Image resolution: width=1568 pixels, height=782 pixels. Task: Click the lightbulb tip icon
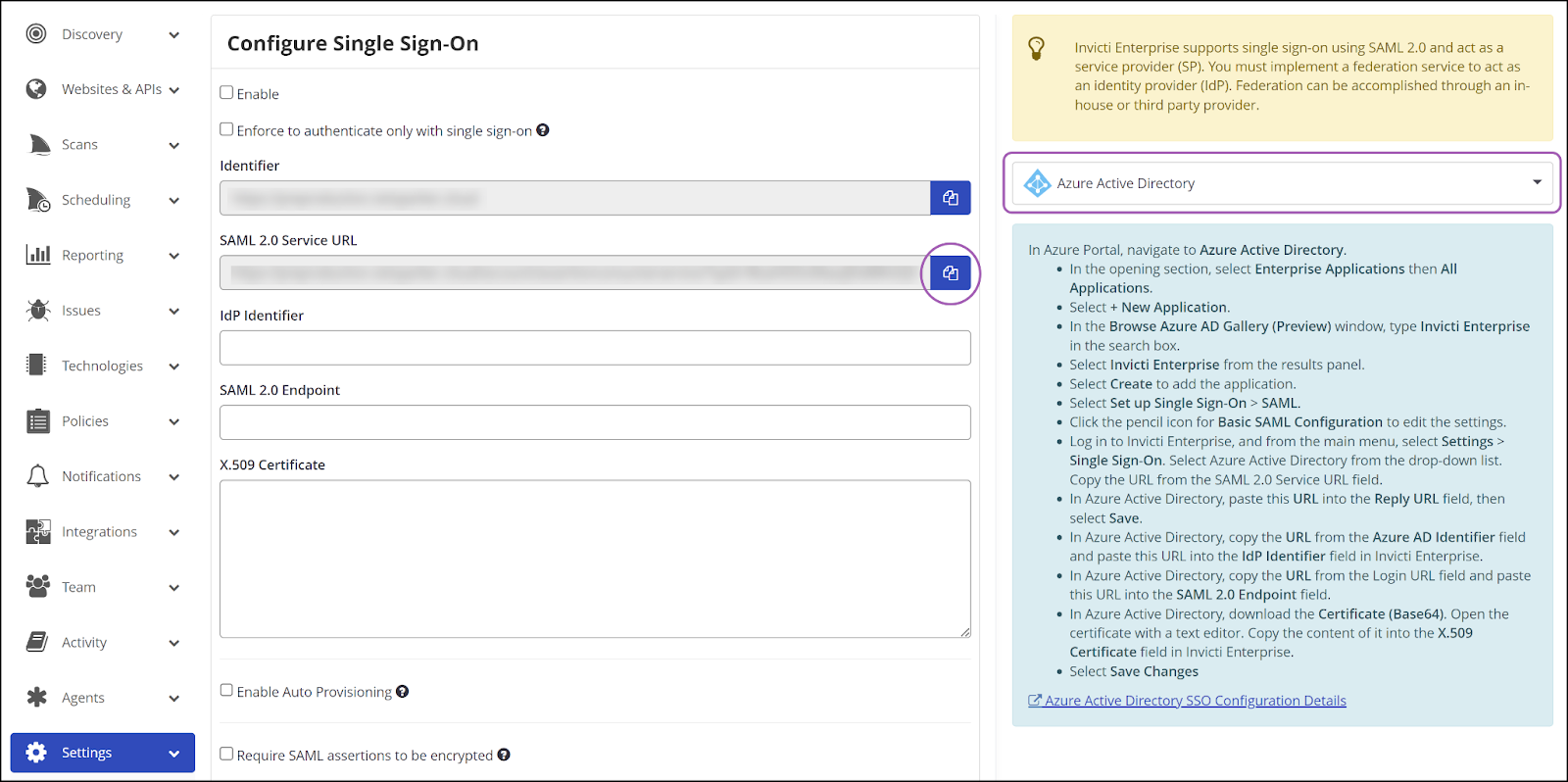[x=1036, y=48]
